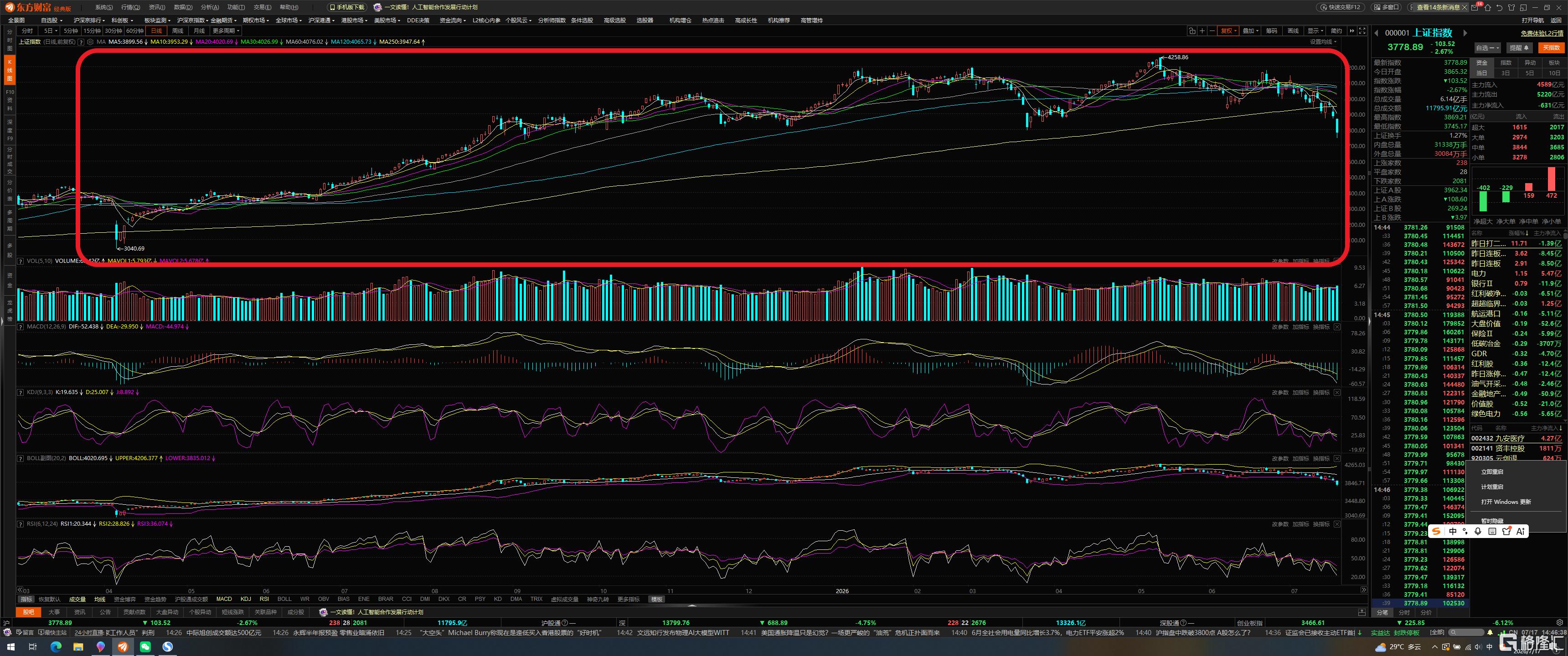Lock the K-line chart view
This screenshot has width=1568, height=656.
(1192, 31)
